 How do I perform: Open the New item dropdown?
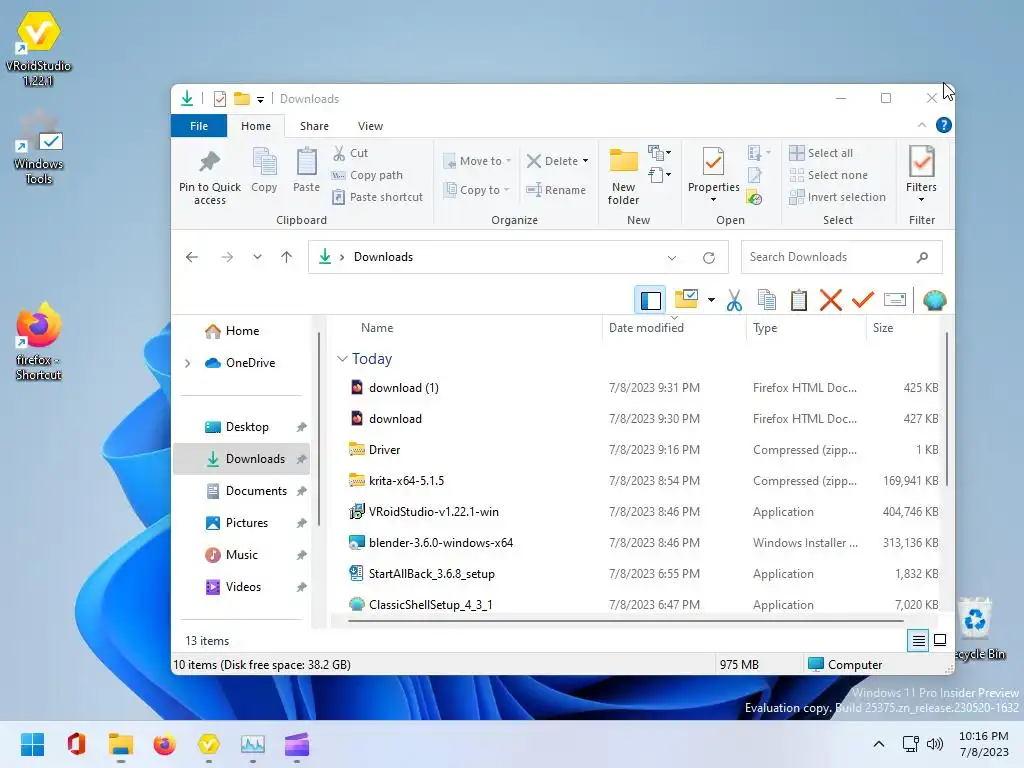point(660,153)
